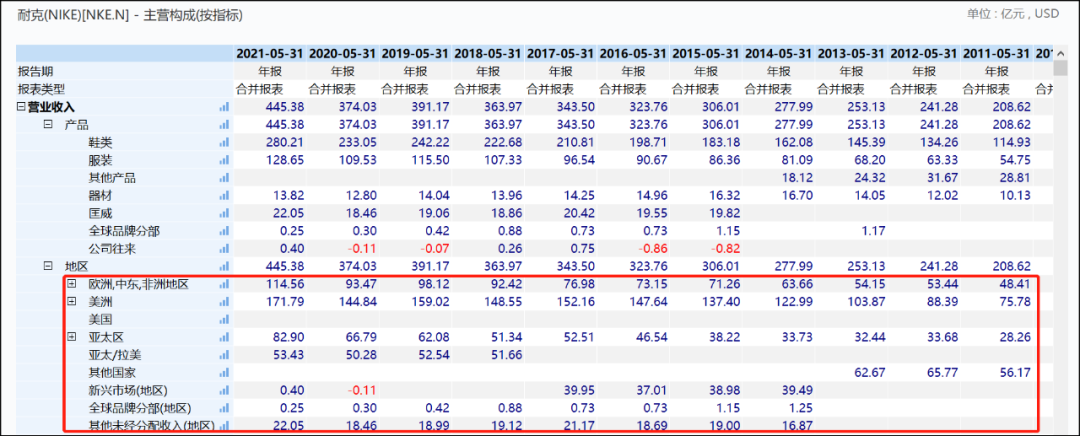Click 全球品牌分部 value 1.17 for 2013
Screen dimensions: 1080x436
coord(873,231)
